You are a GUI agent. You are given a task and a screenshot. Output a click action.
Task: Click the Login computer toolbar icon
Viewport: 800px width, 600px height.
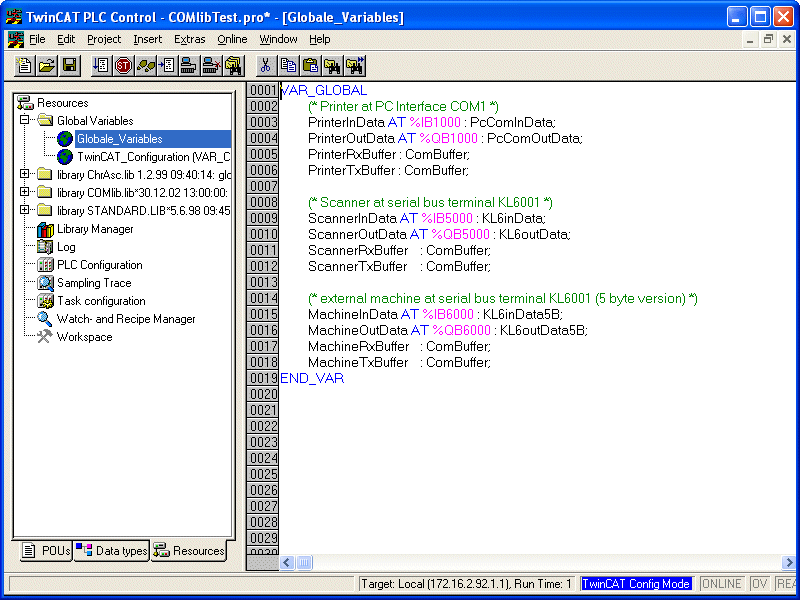189,65
